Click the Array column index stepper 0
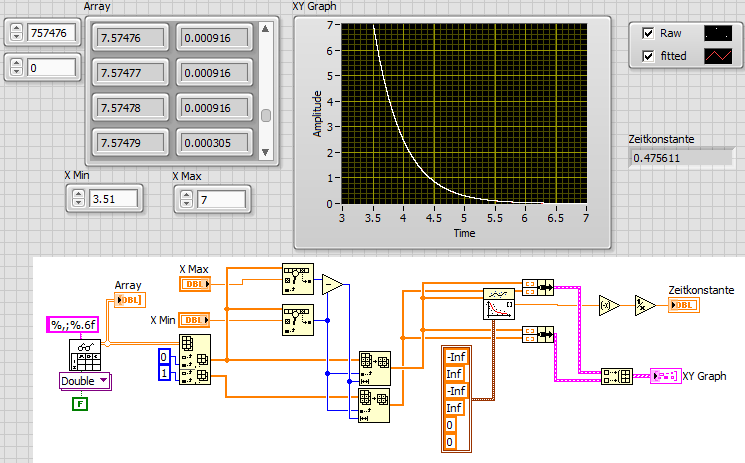The image size is (745, 463). pos(17,67)
